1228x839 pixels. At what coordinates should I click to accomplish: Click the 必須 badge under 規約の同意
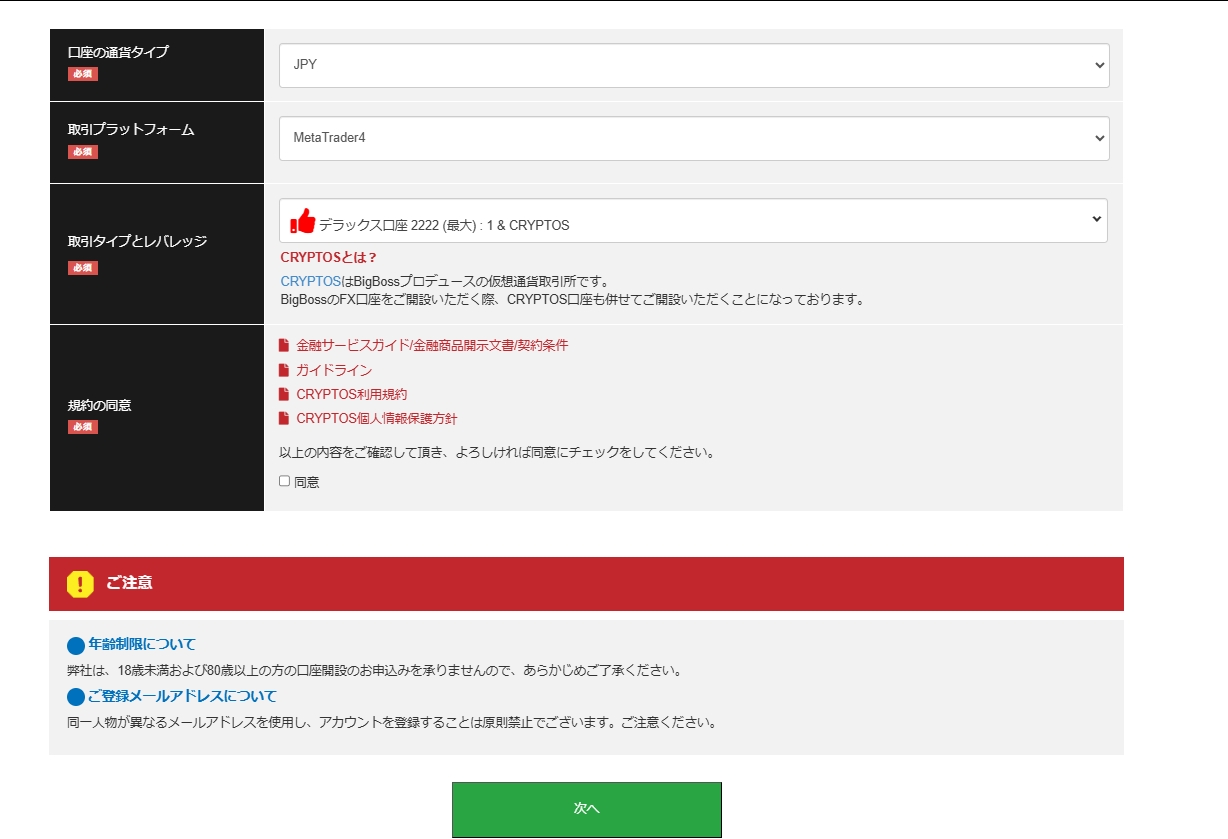pyautogui.click(x=83, y=427)
